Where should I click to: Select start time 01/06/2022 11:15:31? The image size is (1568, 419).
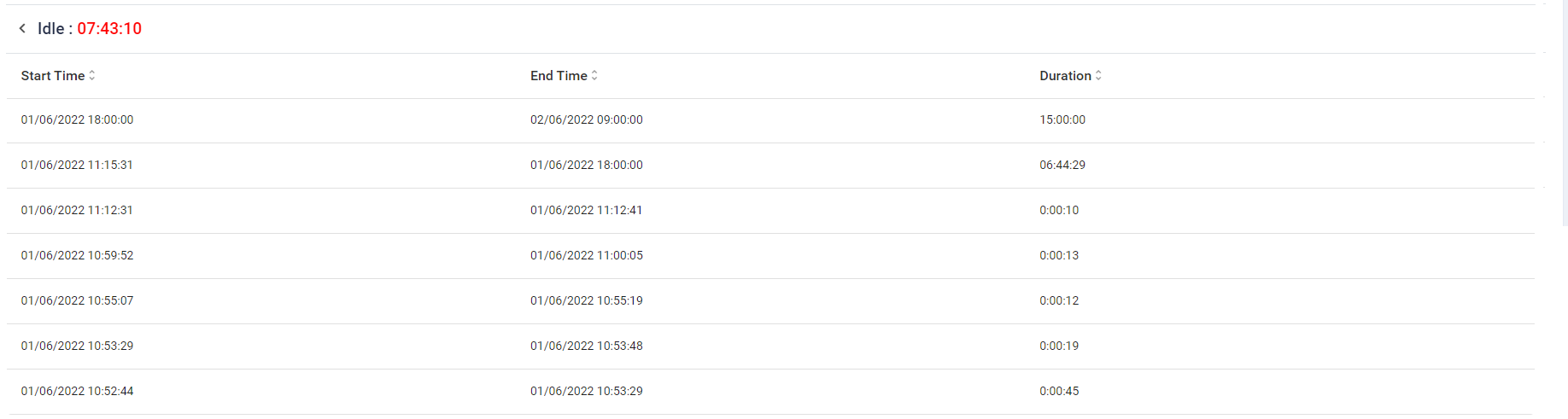point(77,166)
